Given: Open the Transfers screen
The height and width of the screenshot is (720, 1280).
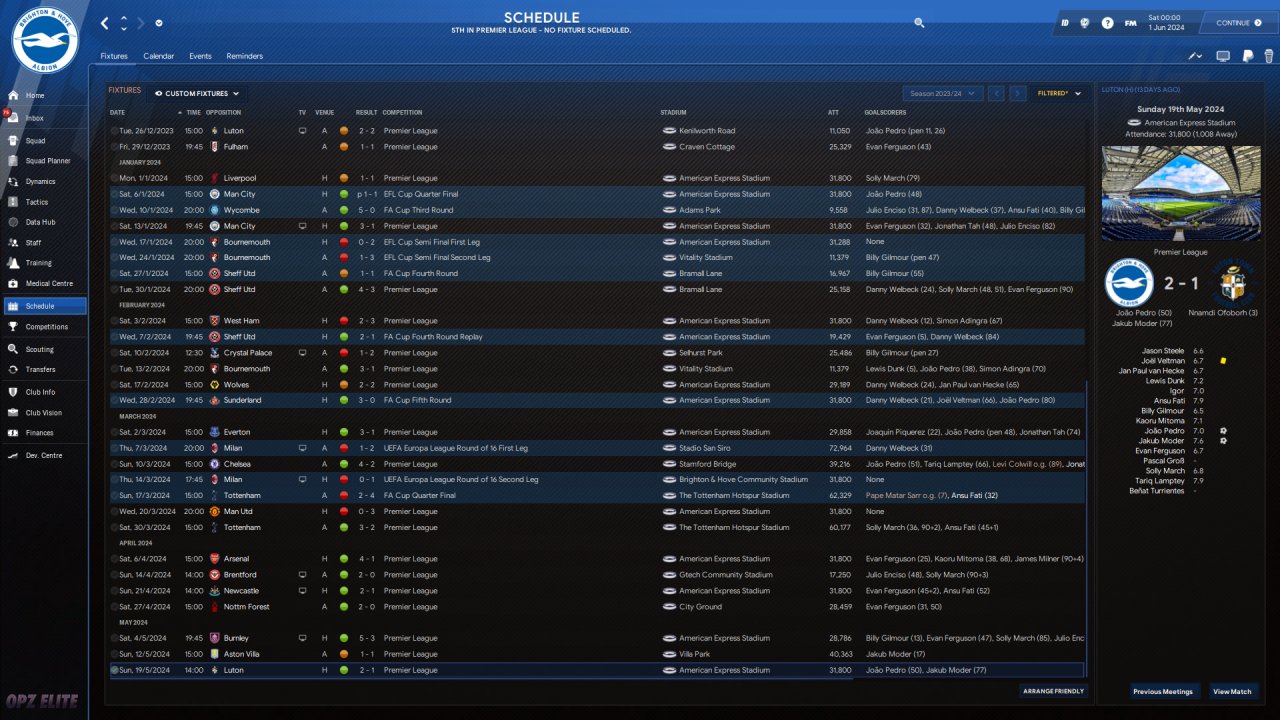Looking at the screenshot, I should [x=44, y=370].
